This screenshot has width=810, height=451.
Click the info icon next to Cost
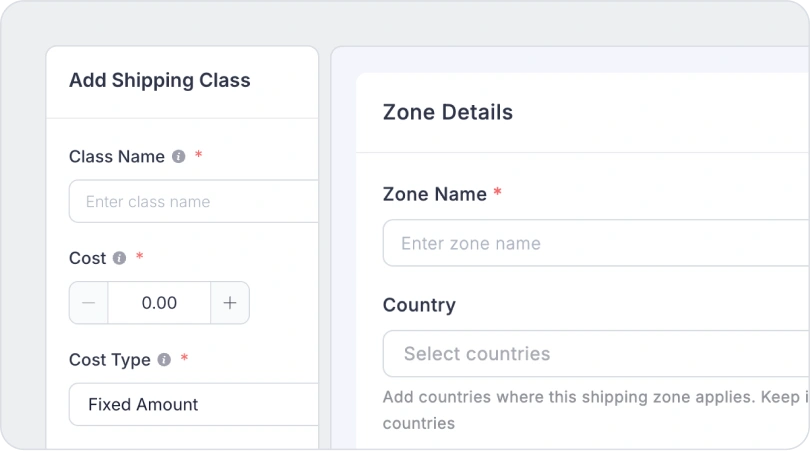click(120, 258)
